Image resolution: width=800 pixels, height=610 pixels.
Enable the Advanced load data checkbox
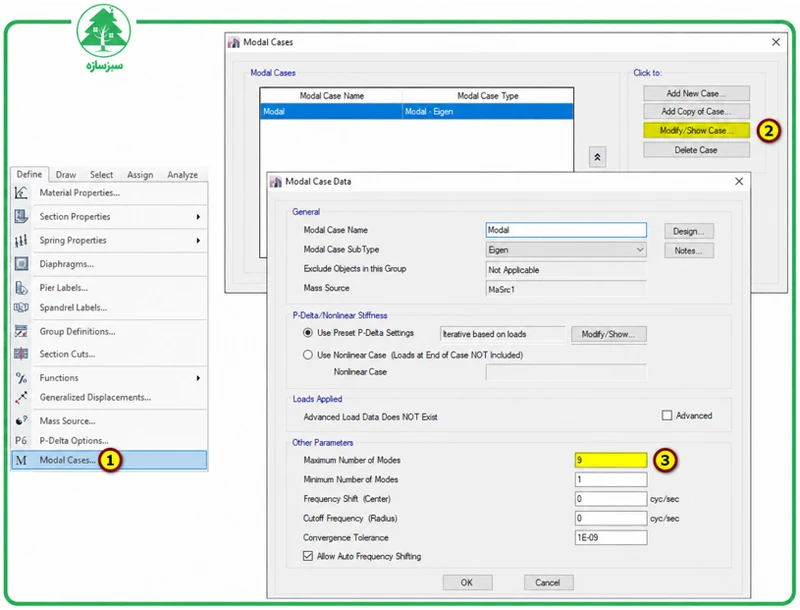click(667, 416)
